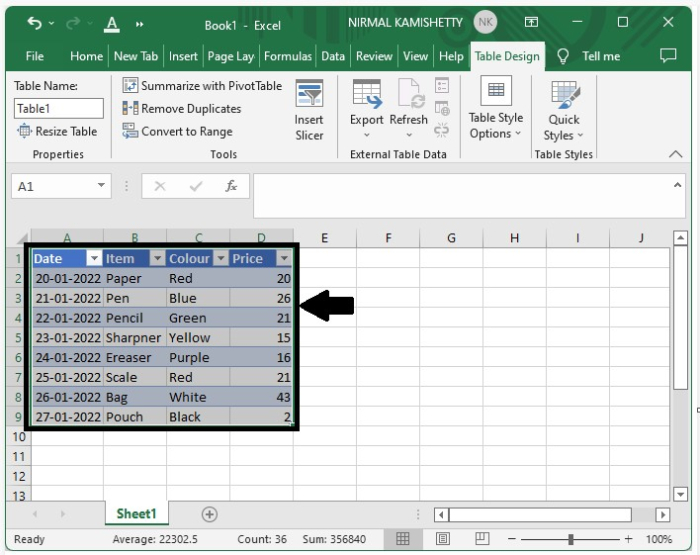Open the Review tab
The width and height of the screenshot is (700, 555).
click(x=374, y=56)
